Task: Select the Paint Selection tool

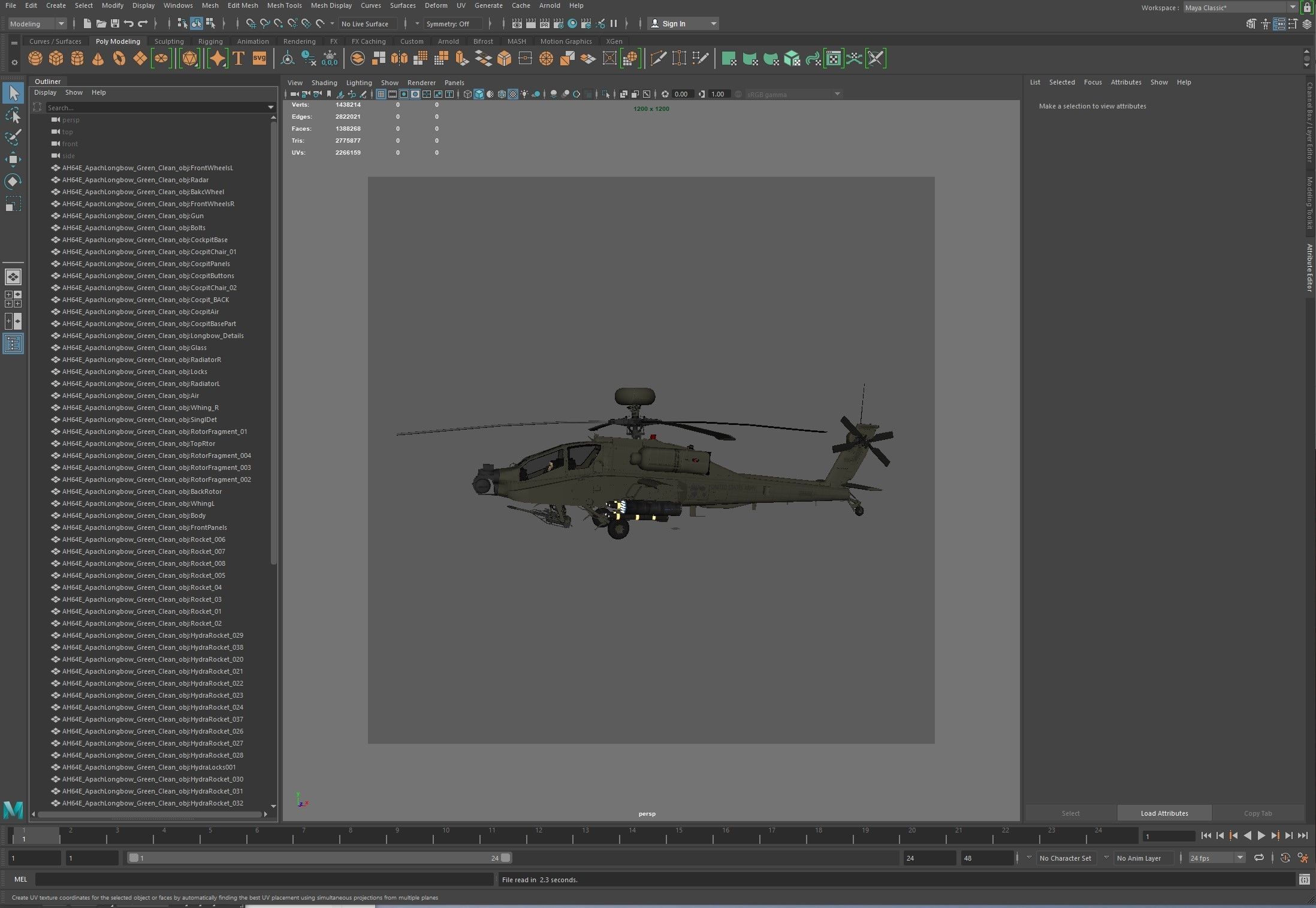Action: point(13,137)
